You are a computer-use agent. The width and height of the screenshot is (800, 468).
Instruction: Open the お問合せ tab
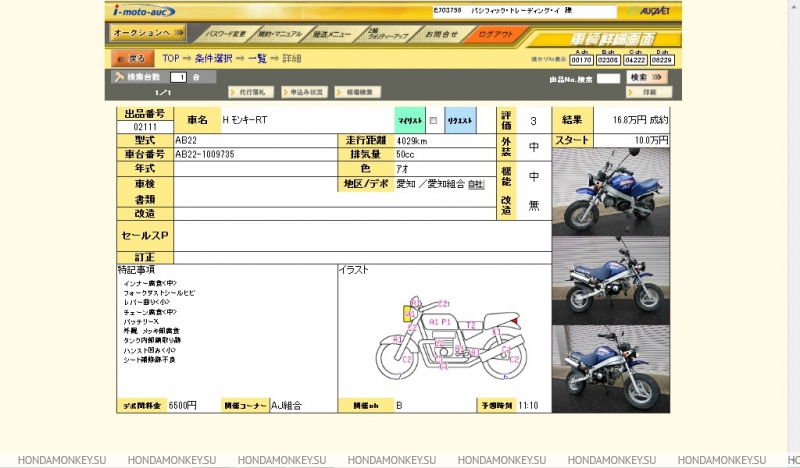pyautogui.click(x=441, y=34)
